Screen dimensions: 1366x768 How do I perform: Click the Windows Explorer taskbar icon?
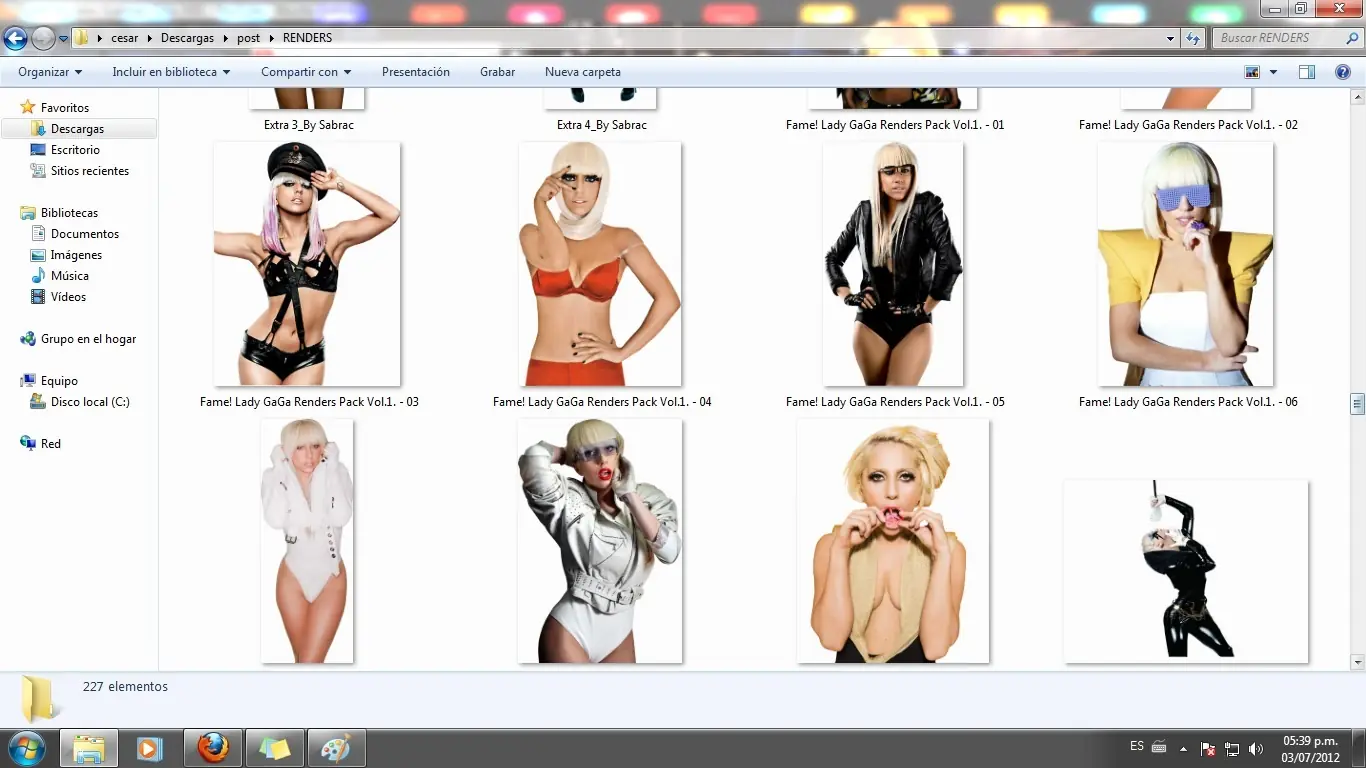point(89,748)
